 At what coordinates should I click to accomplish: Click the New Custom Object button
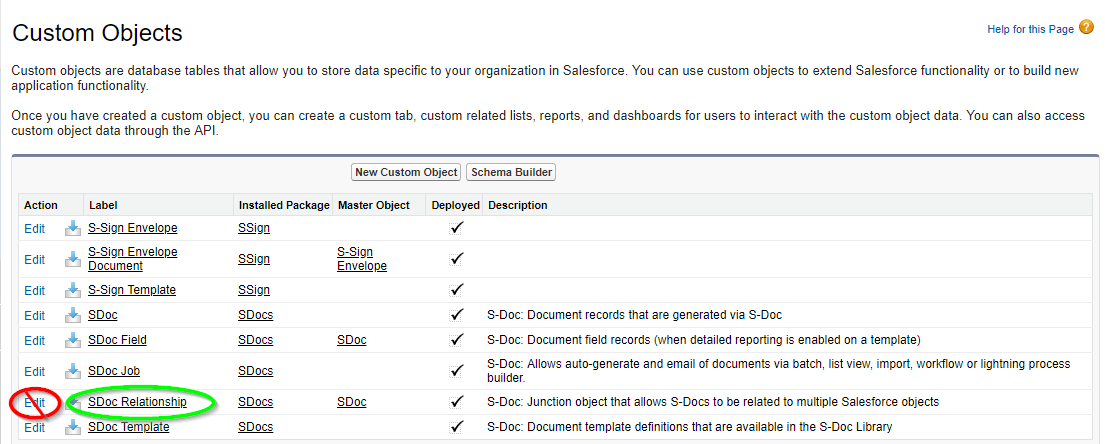[x=406, y=172]
